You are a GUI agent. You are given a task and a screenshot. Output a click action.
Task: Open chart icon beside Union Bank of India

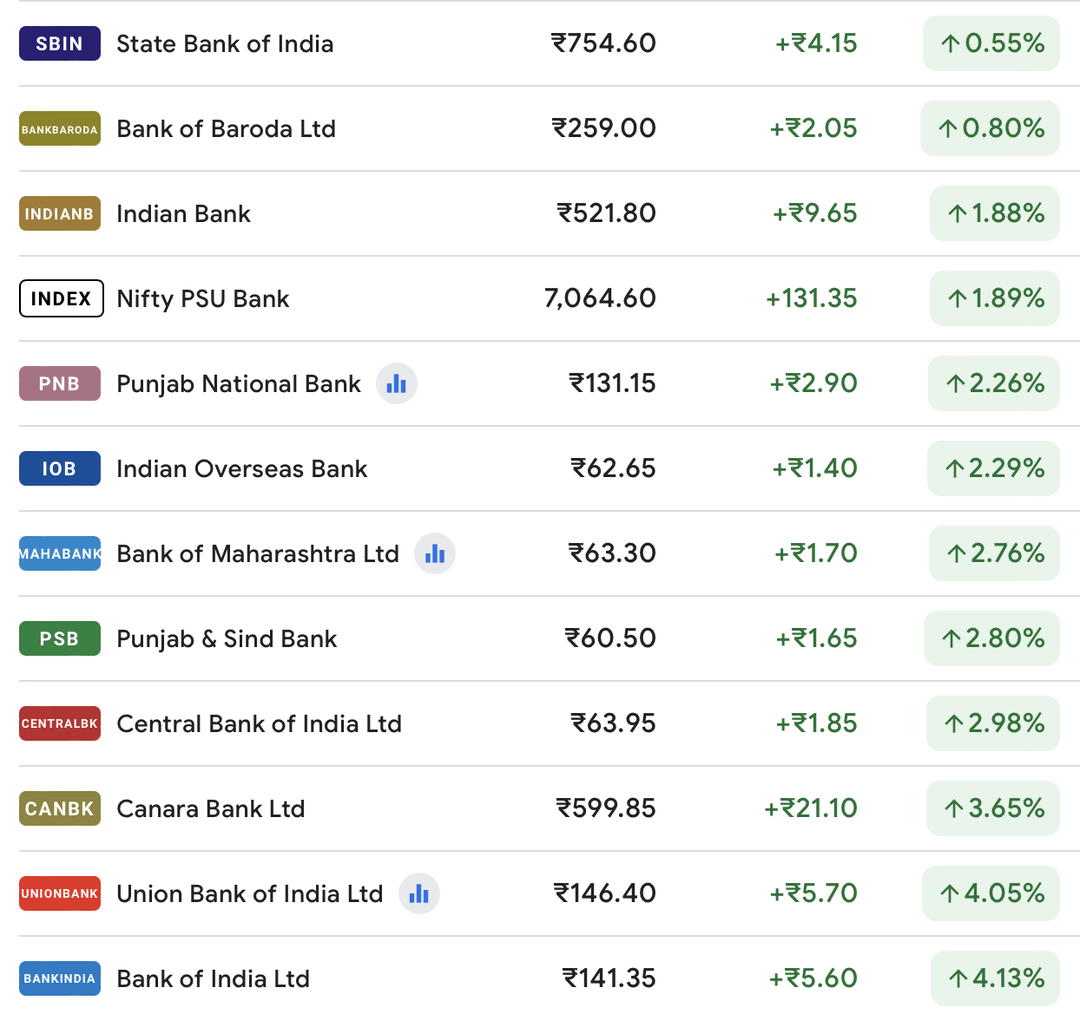[x=419, y=894]
